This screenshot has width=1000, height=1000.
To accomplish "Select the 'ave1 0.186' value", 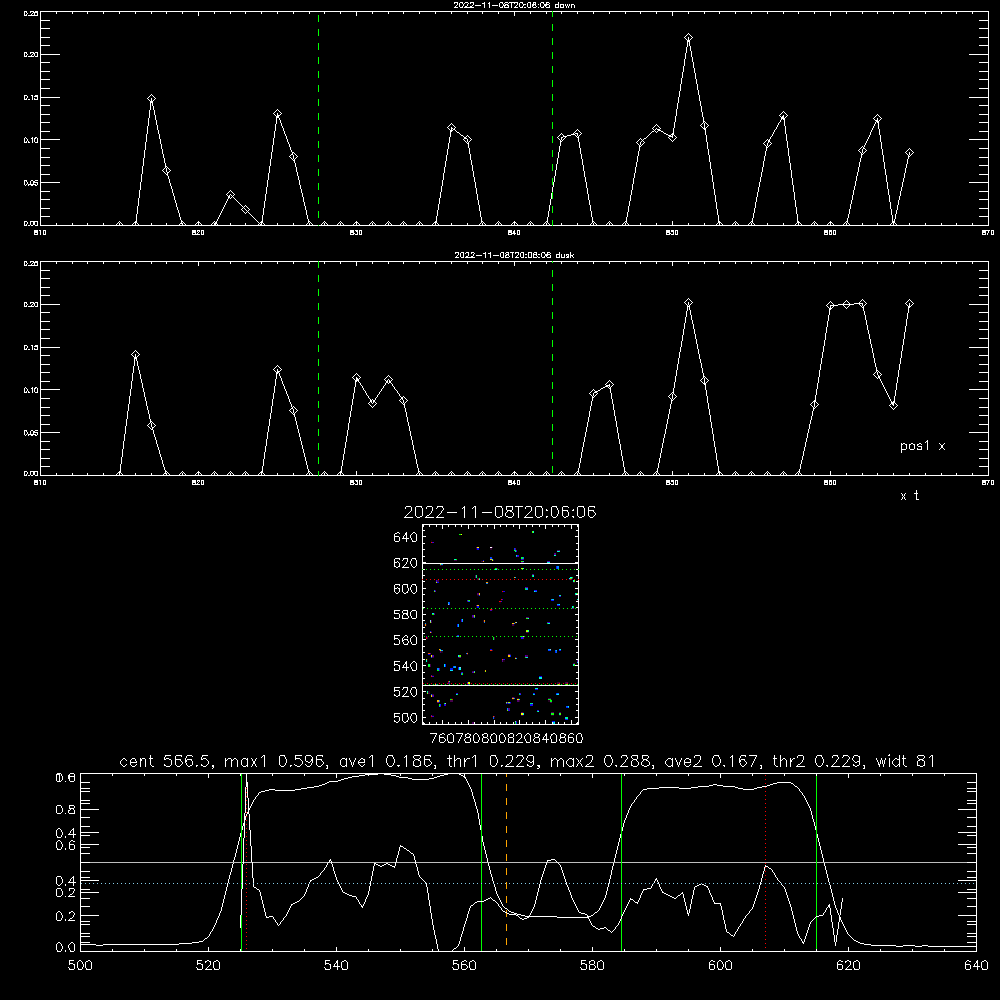I will 387,761.
